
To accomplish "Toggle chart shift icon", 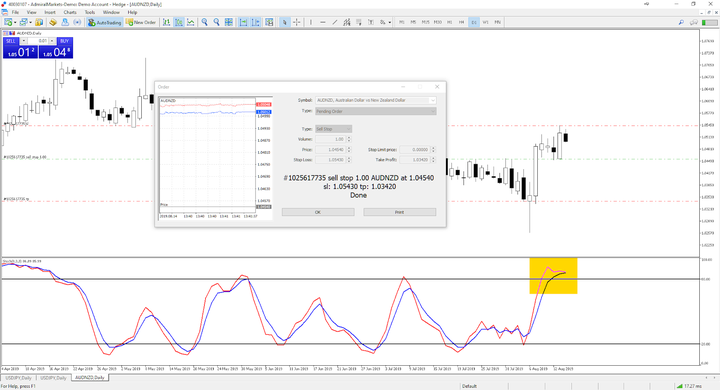I will [255, 22].
